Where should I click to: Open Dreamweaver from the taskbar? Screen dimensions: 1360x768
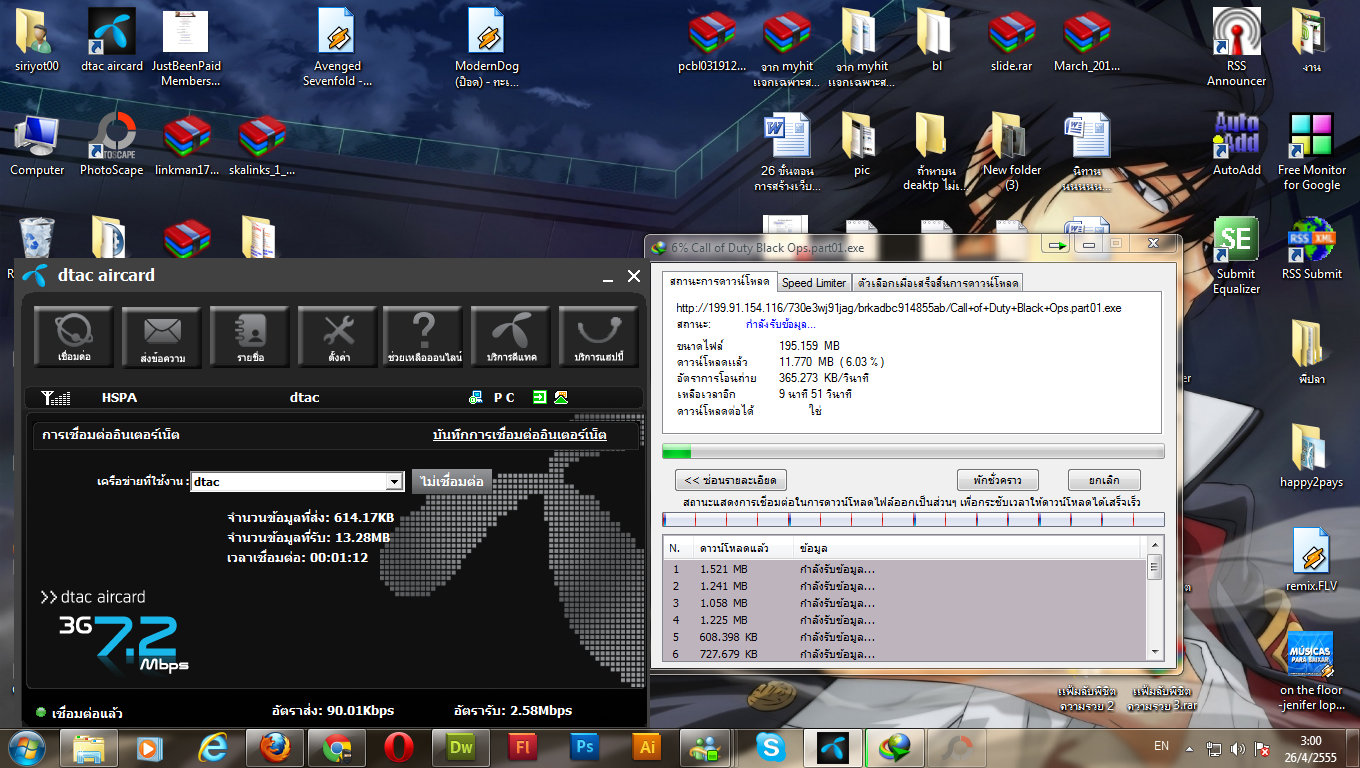pyautogui.click(x=460, y=747)
